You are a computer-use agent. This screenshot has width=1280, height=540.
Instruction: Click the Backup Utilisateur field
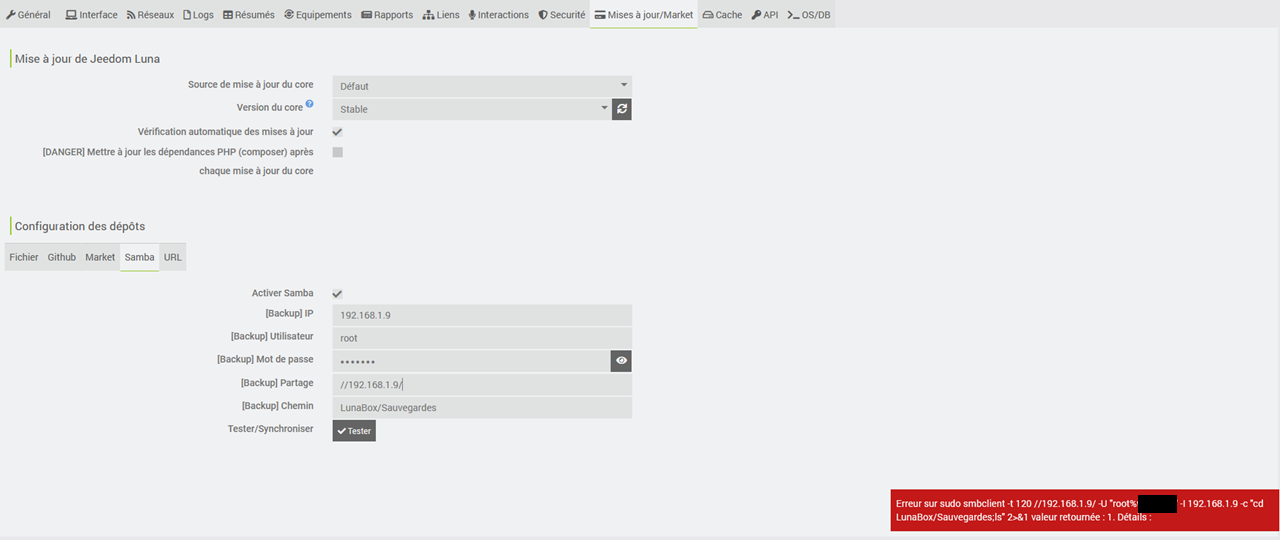click(482, 338)
